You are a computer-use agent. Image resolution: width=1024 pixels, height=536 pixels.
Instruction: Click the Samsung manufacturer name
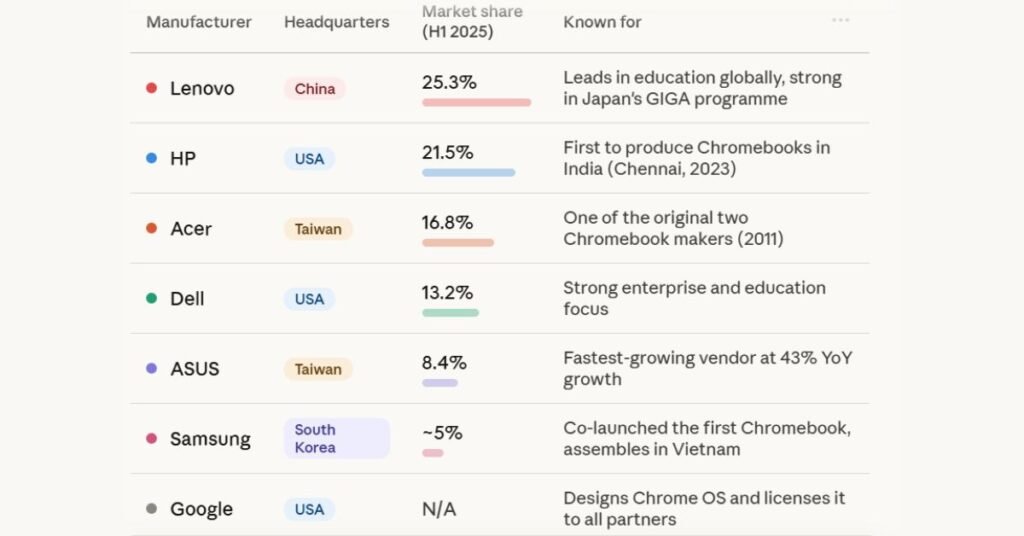point(210,439)
